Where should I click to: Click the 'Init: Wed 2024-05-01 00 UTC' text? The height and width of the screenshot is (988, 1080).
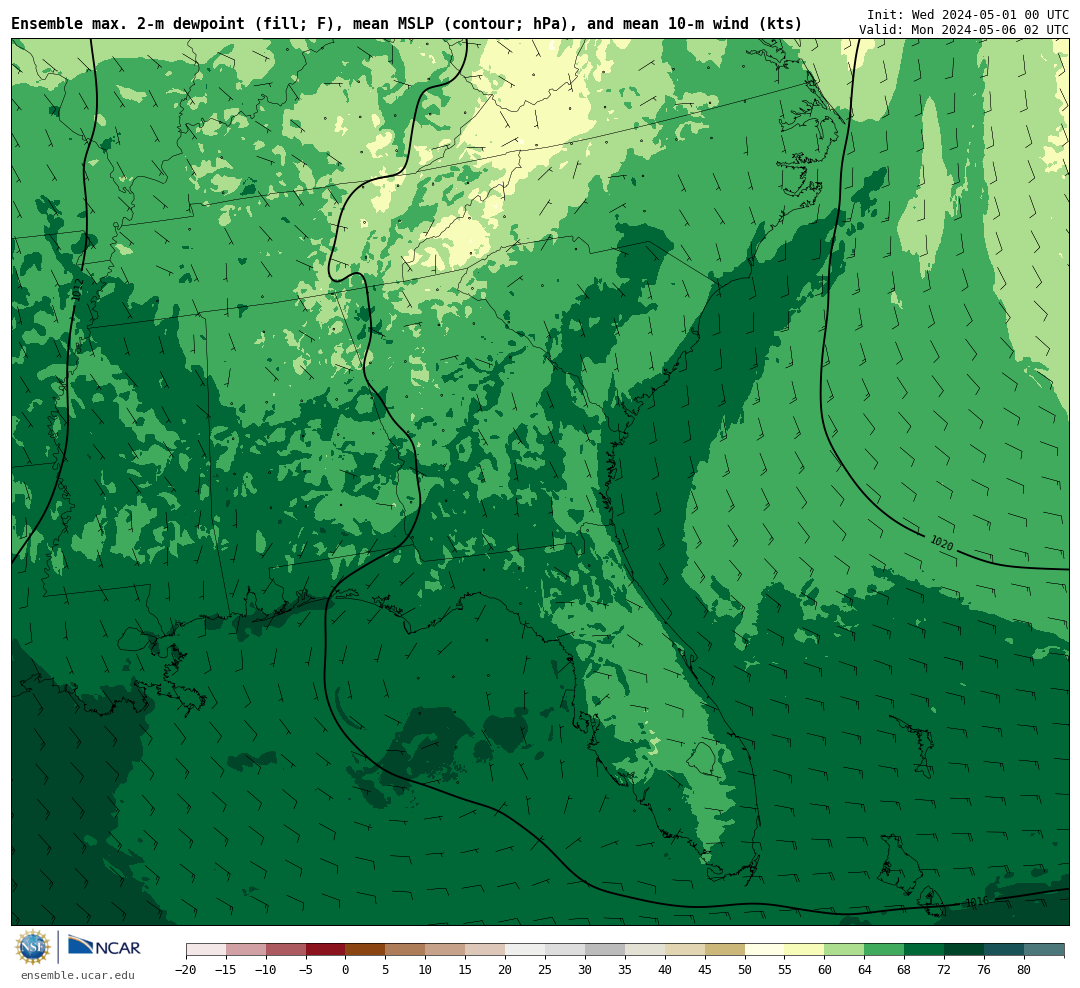[968, 14]
